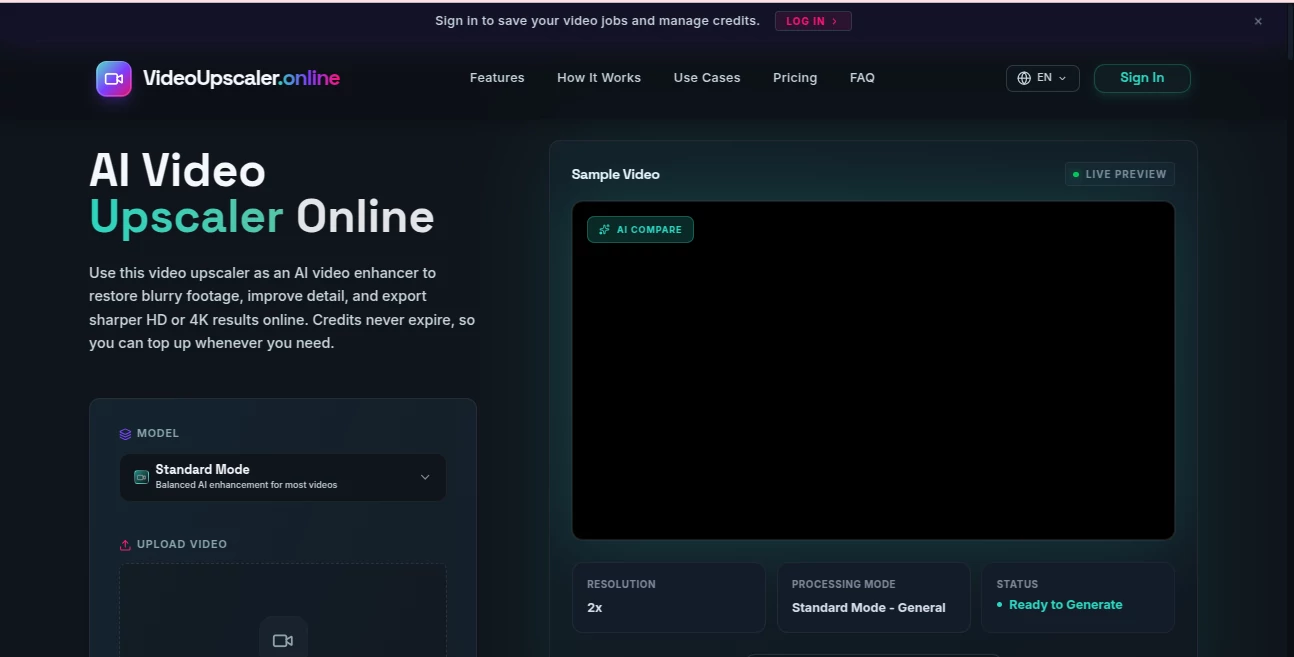Click the green dot beside Ready to Generate
The height and width of the screenshot is (657, 1294).
pos(998,605)
